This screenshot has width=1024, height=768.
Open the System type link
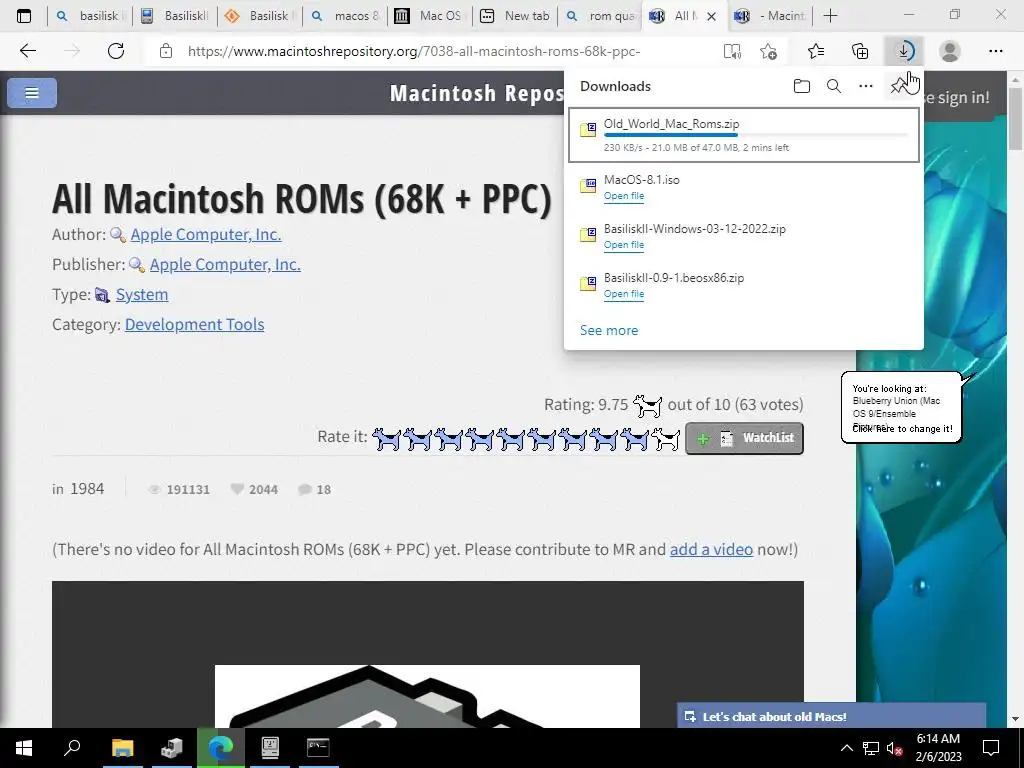tap(142, 295)
